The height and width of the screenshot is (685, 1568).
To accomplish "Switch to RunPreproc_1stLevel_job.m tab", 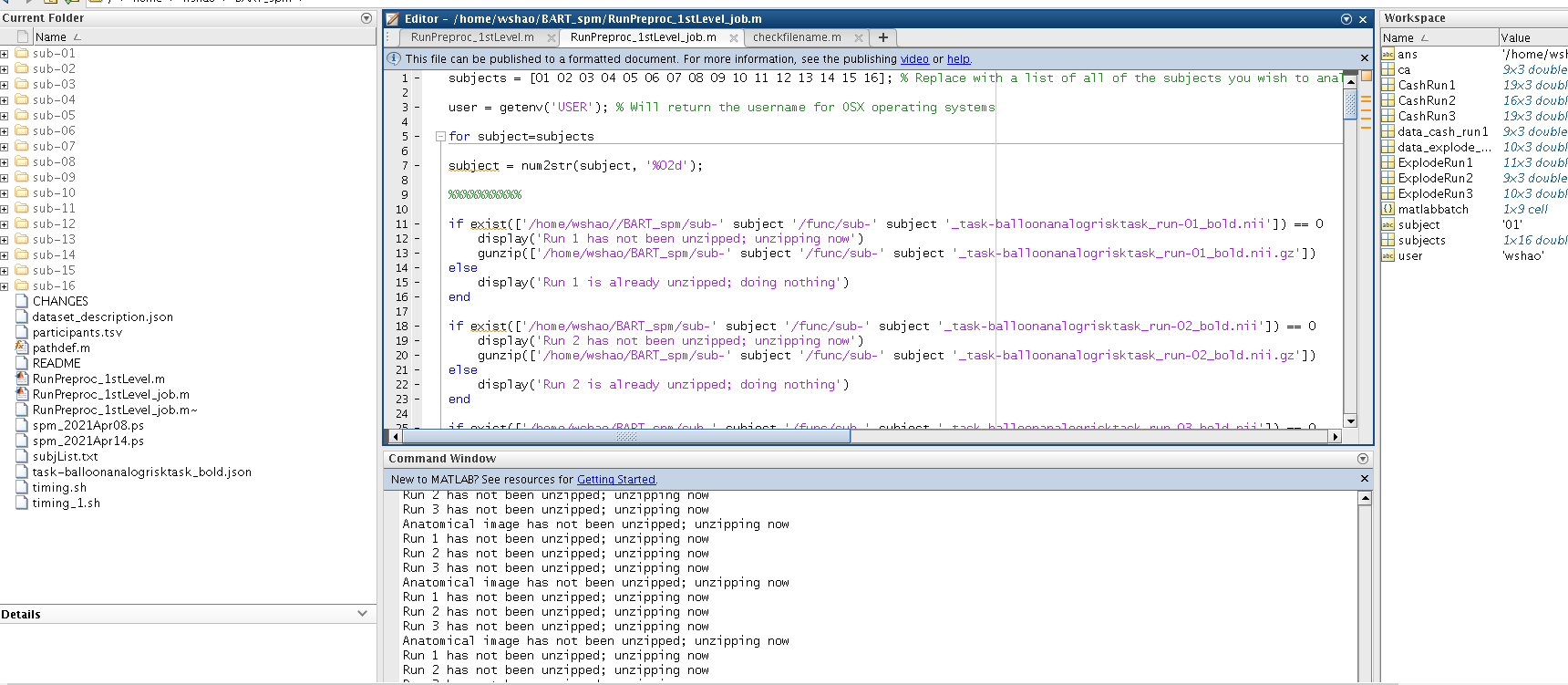I will pyautogui.click(x=643, y=37).
